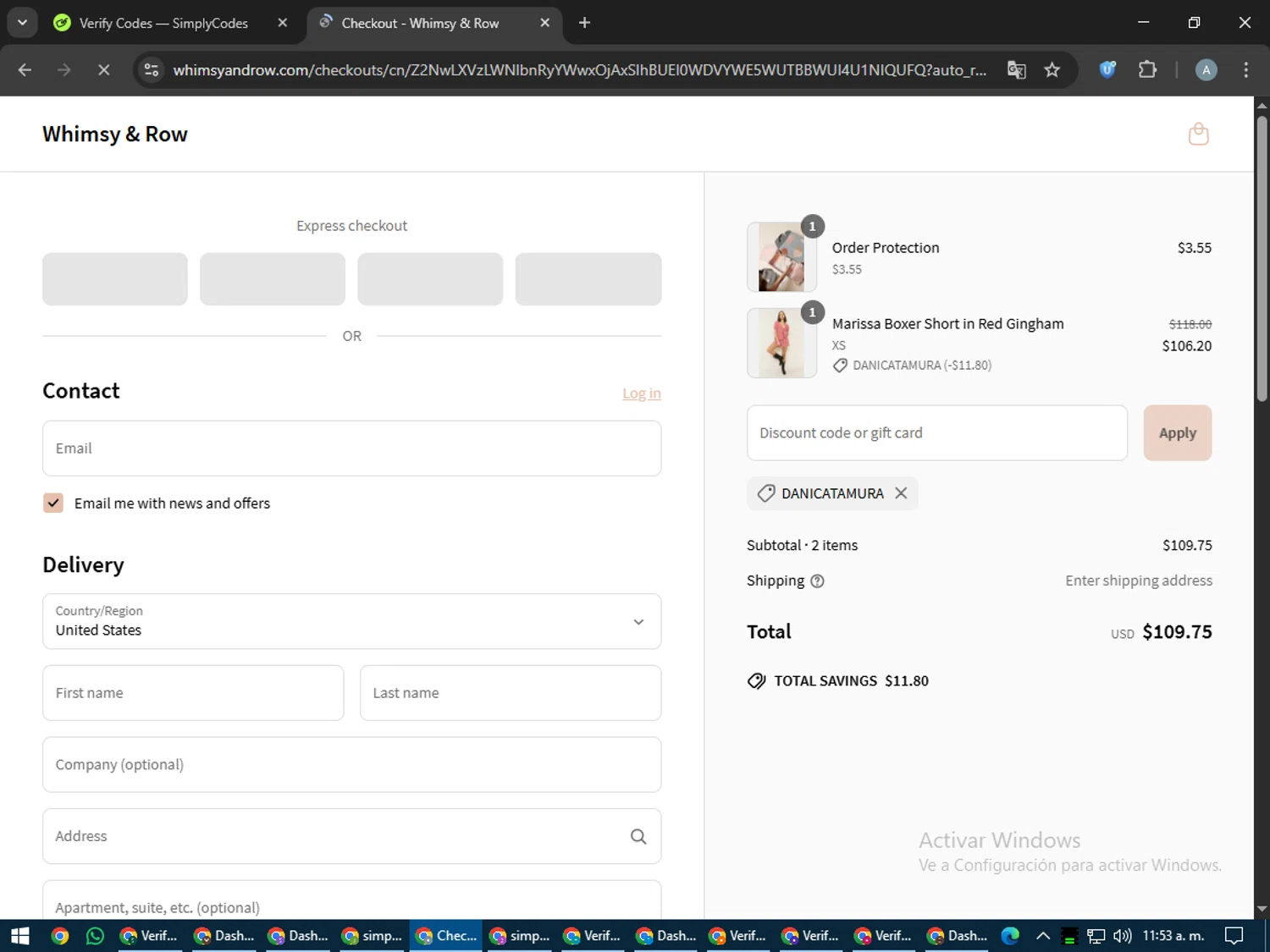Open the network icon in system tray
The height and width of the screenshot is (952, 1270).
1096,936
